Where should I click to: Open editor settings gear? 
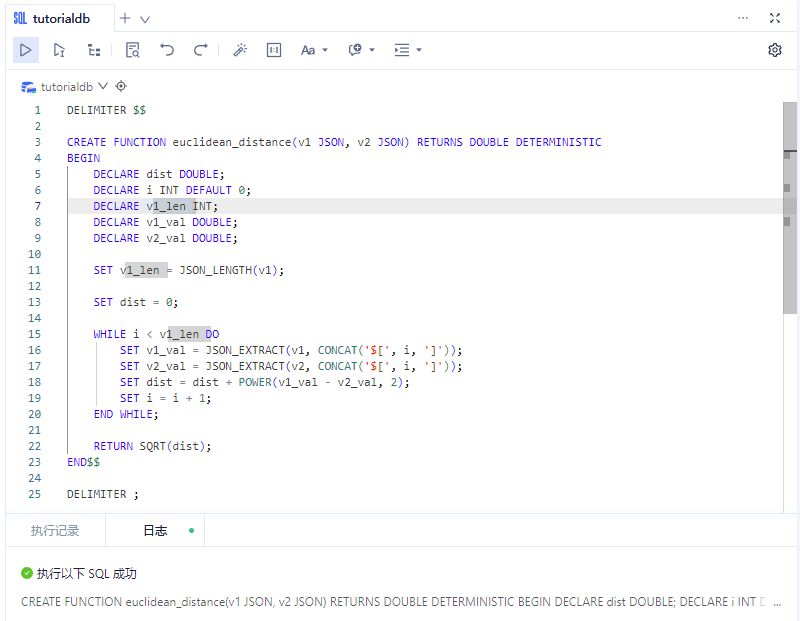[x=774, y=50]
